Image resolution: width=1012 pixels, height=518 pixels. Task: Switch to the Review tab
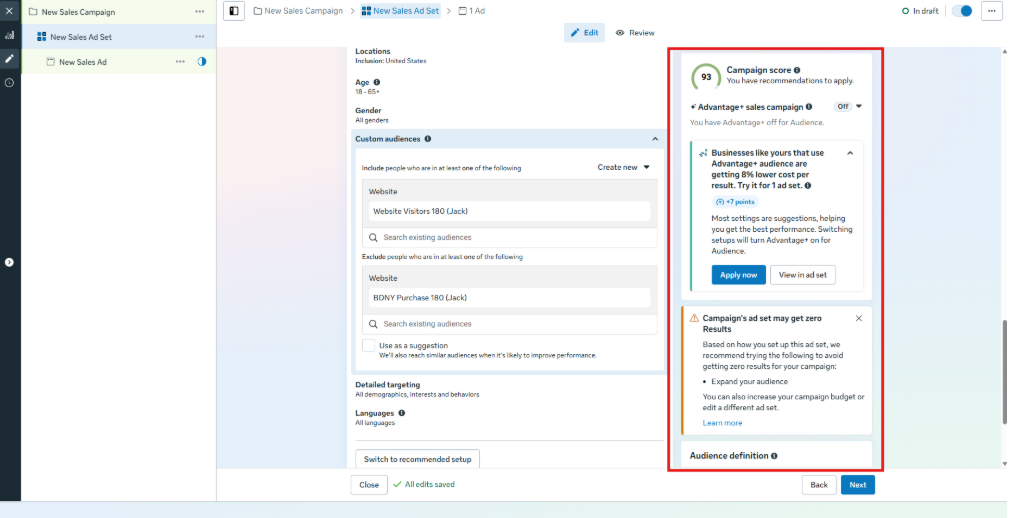pyautogui.click(x=635, y=33)
